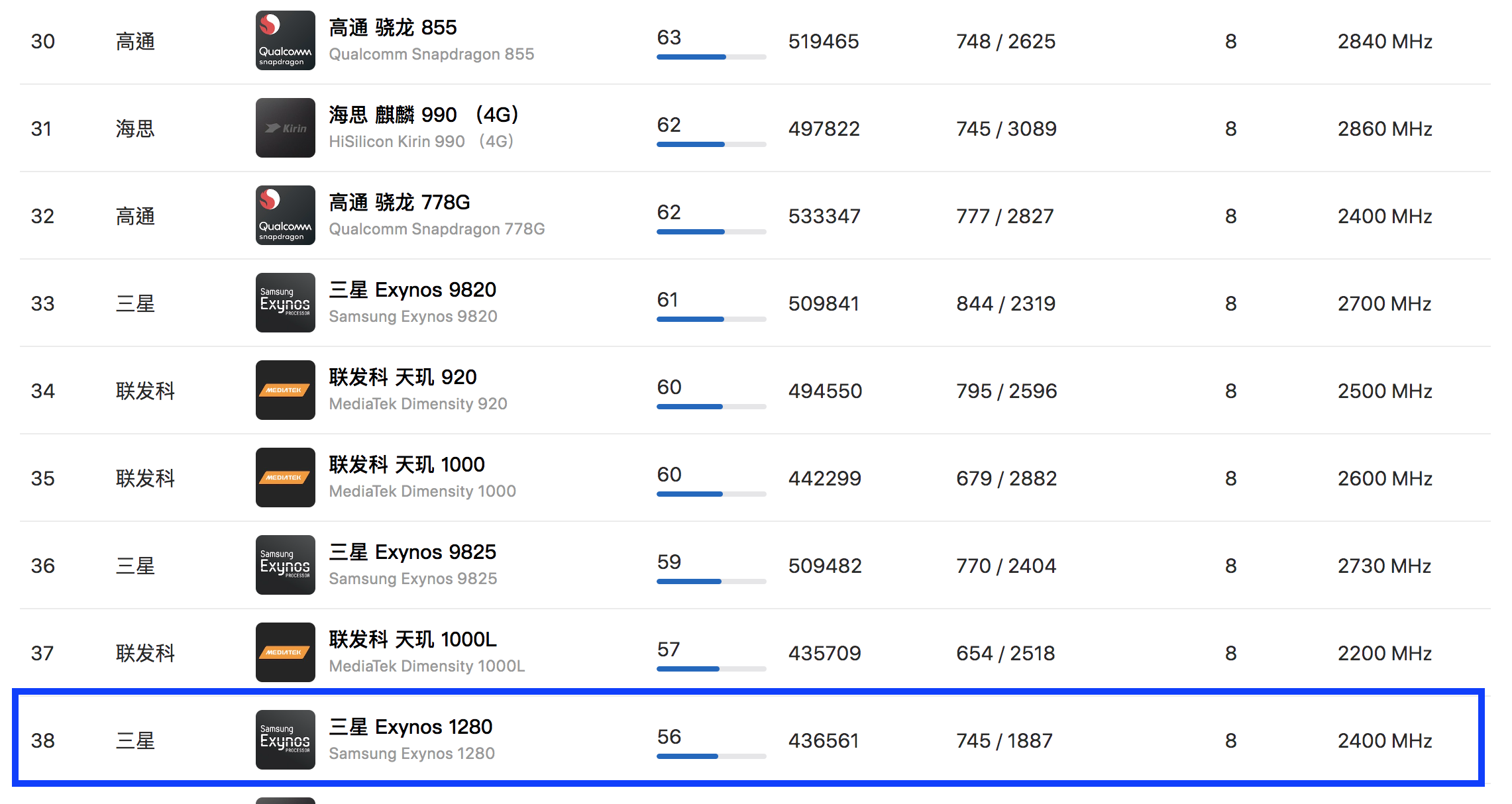Click the Geekbench value 745 / 1887

pyautogui.click(x=1004, y=741)
